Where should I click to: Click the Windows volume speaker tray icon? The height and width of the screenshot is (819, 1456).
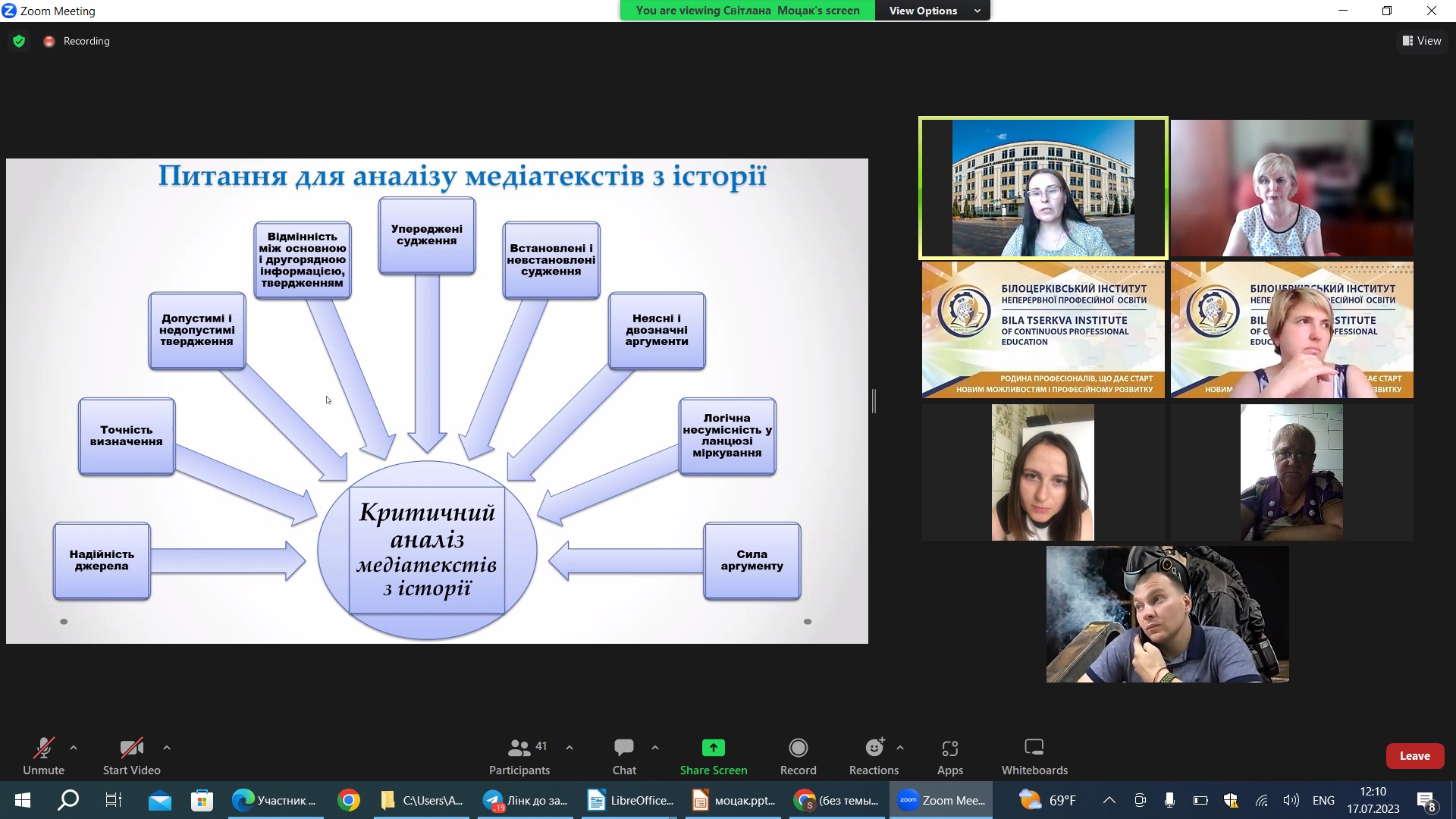click(1290, 800)
